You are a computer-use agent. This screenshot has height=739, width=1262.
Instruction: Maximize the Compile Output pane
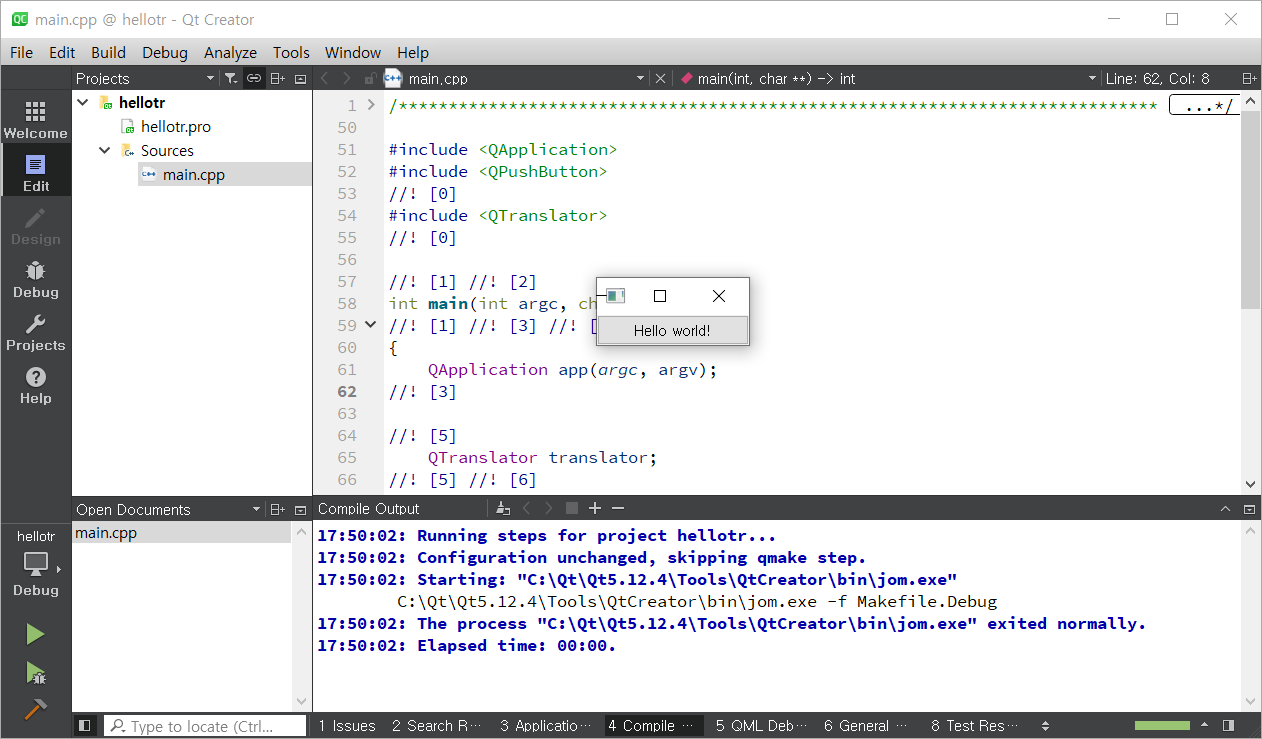[1249, 508]
